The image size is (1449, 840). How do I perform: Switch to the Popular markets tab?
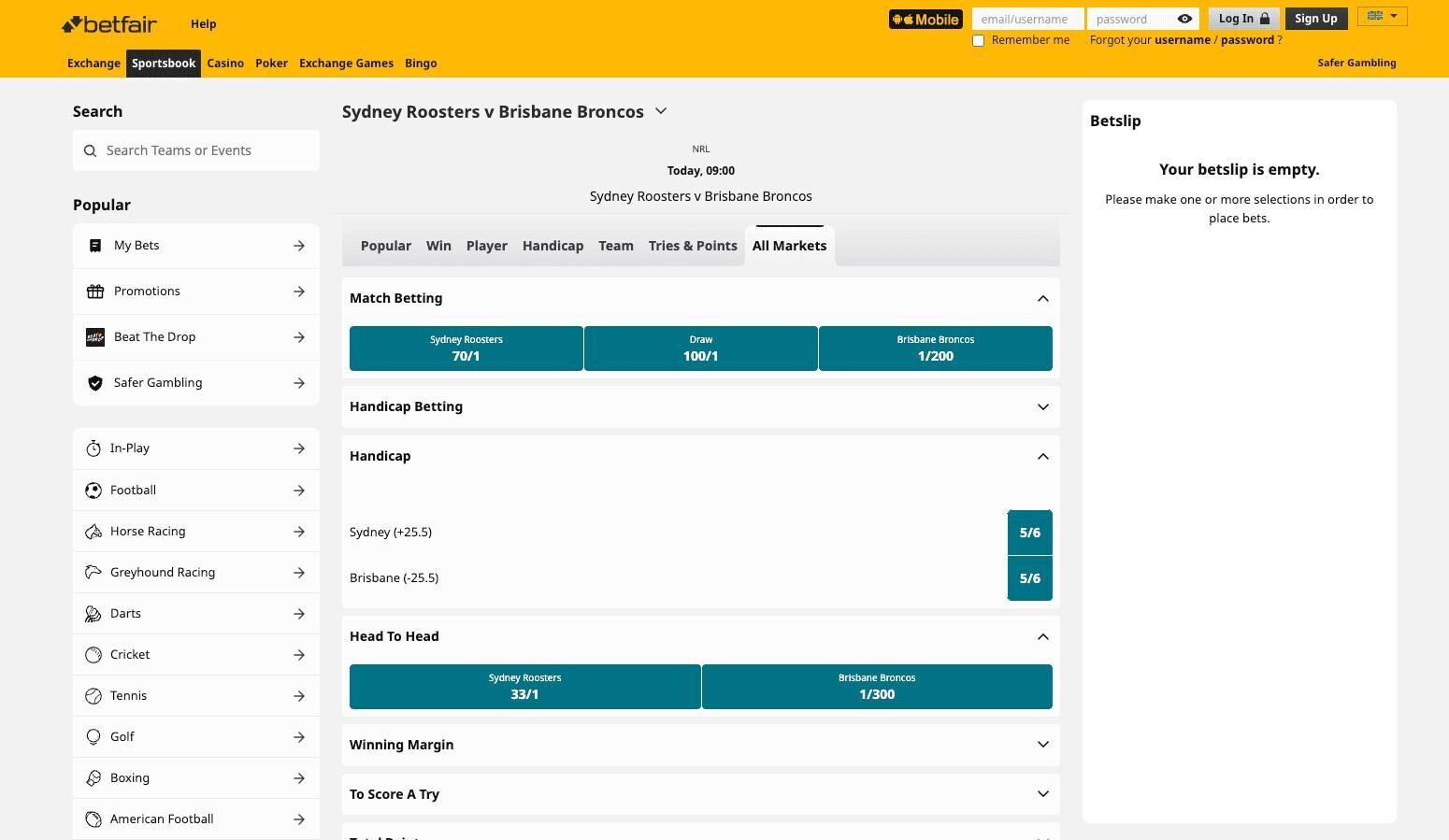coord(386,246)
